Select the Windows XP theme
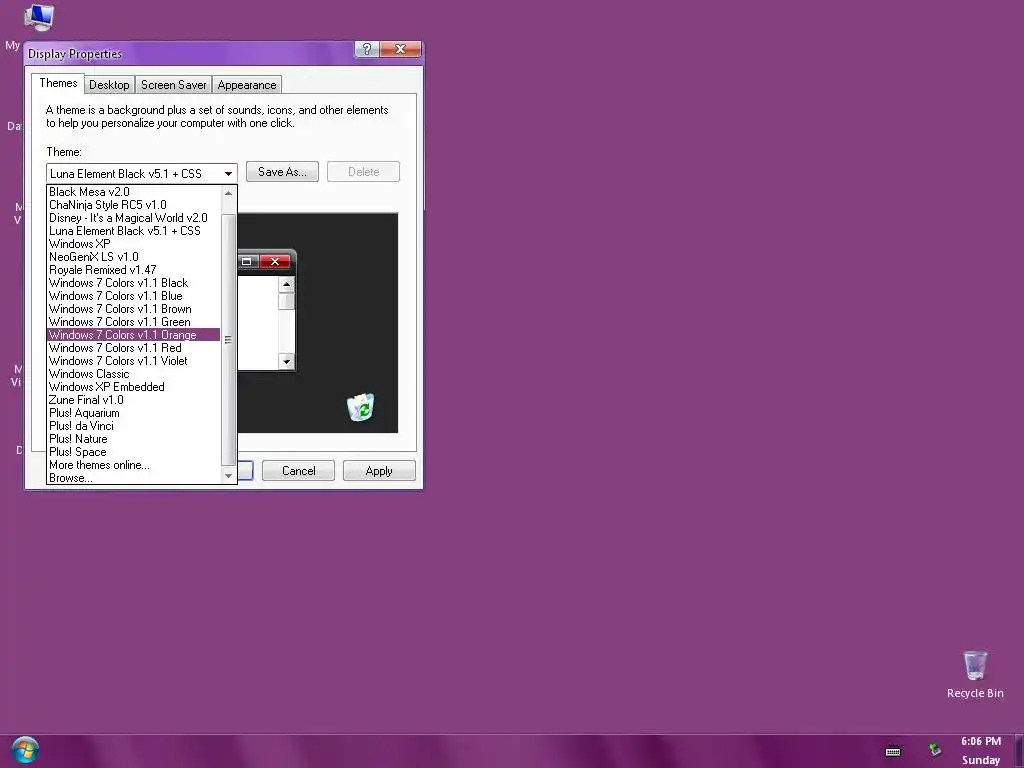This screenshot has height=768, width=1024. [x=134, y=244]
